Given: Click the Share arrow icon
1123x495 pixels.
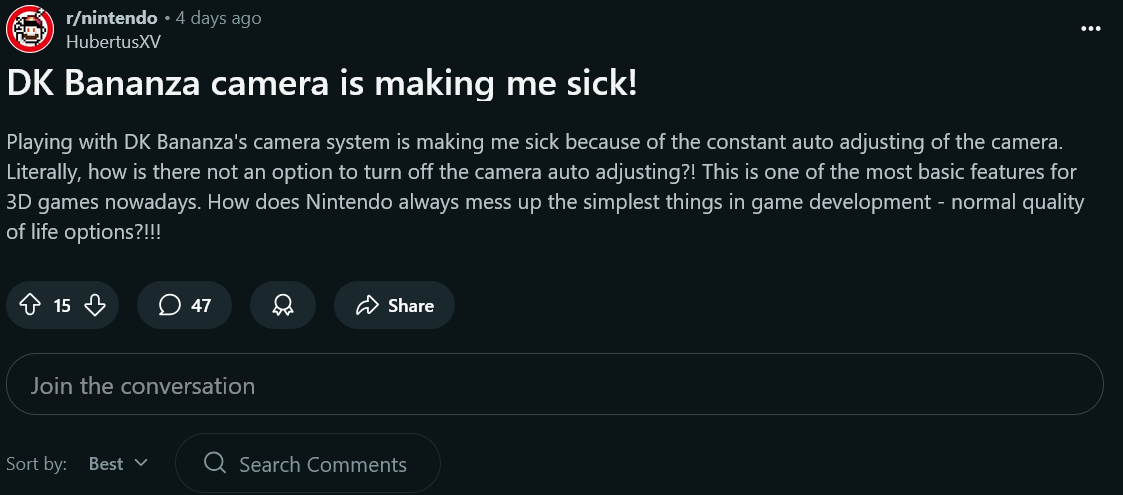Looking at the screenshot, I should [x=367, y=306].
